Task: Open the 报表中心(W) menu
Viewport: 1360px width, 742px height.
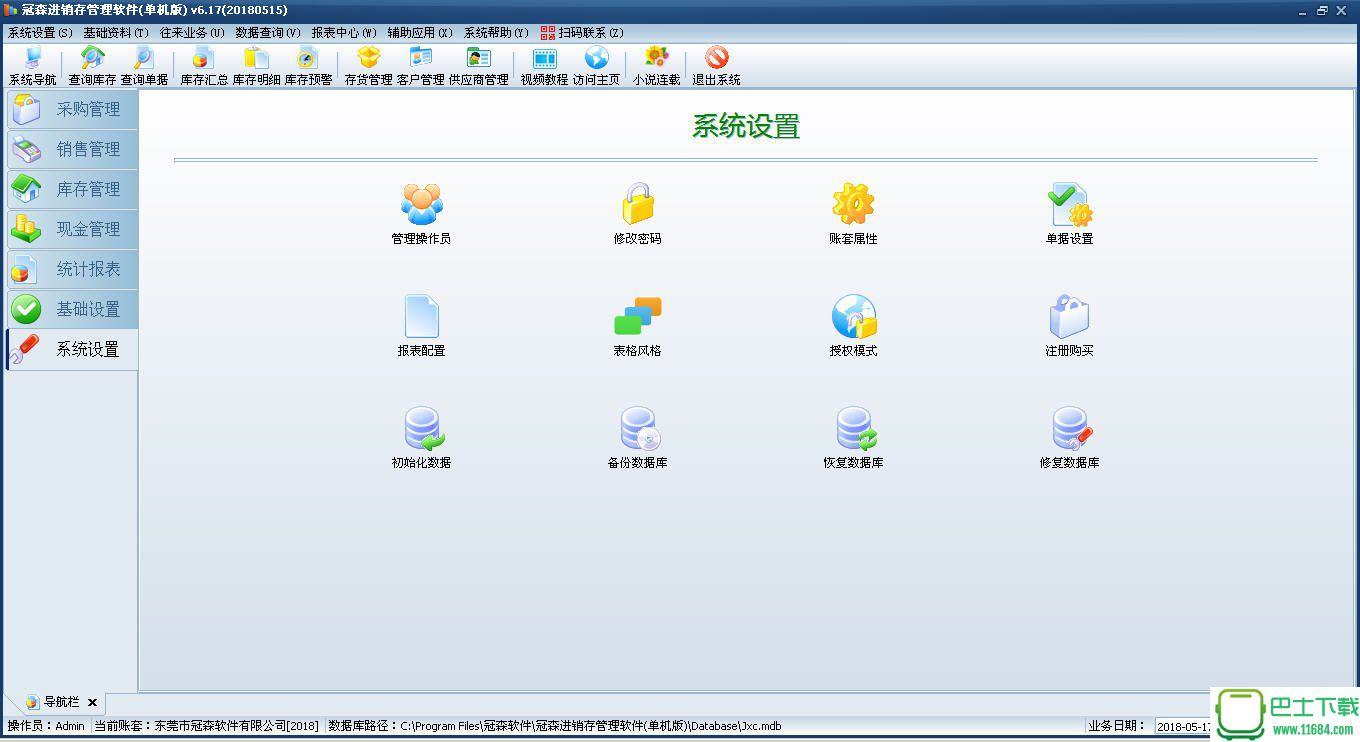Action: [x=344, y=33]
